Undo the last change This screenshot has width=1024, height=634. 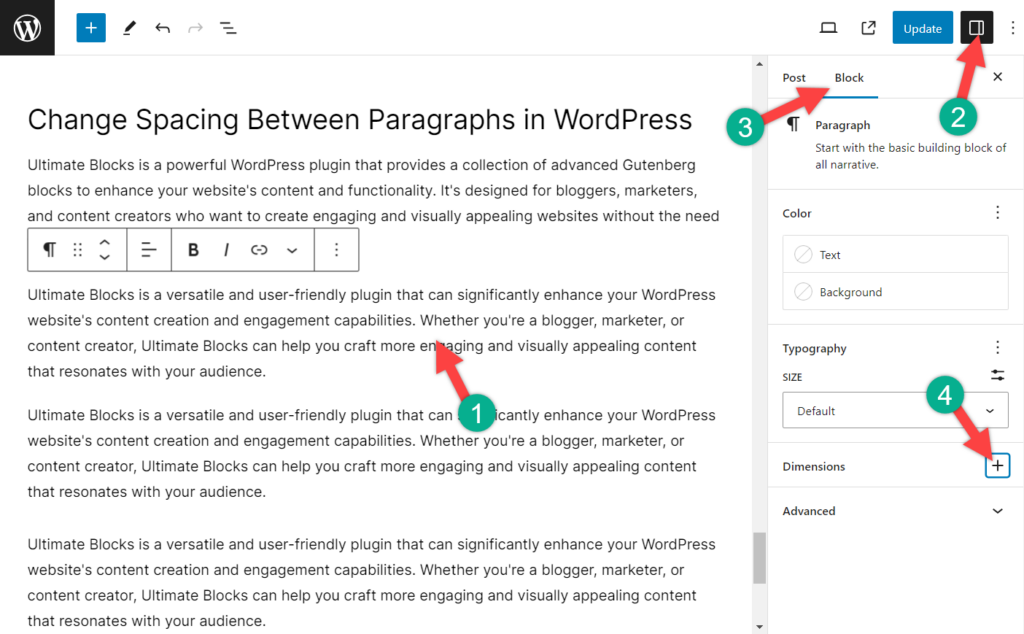tap(163, 28)
